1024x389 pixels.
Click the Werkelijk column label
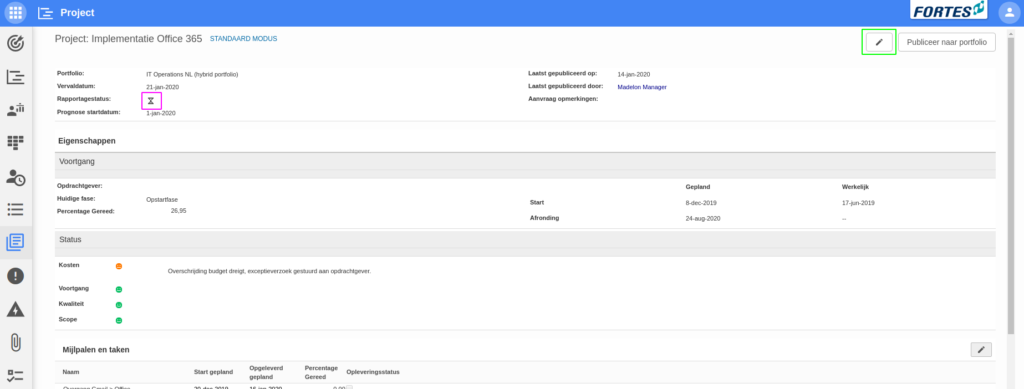pyautogui.click(x=855, y=187)
